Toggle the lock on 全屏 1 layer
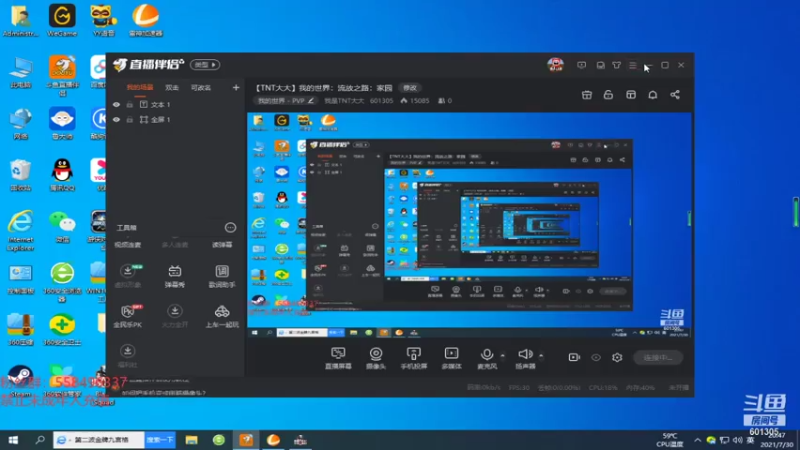Image resolution: width=800 pixels, height=450 pixels. coord(130,119)
